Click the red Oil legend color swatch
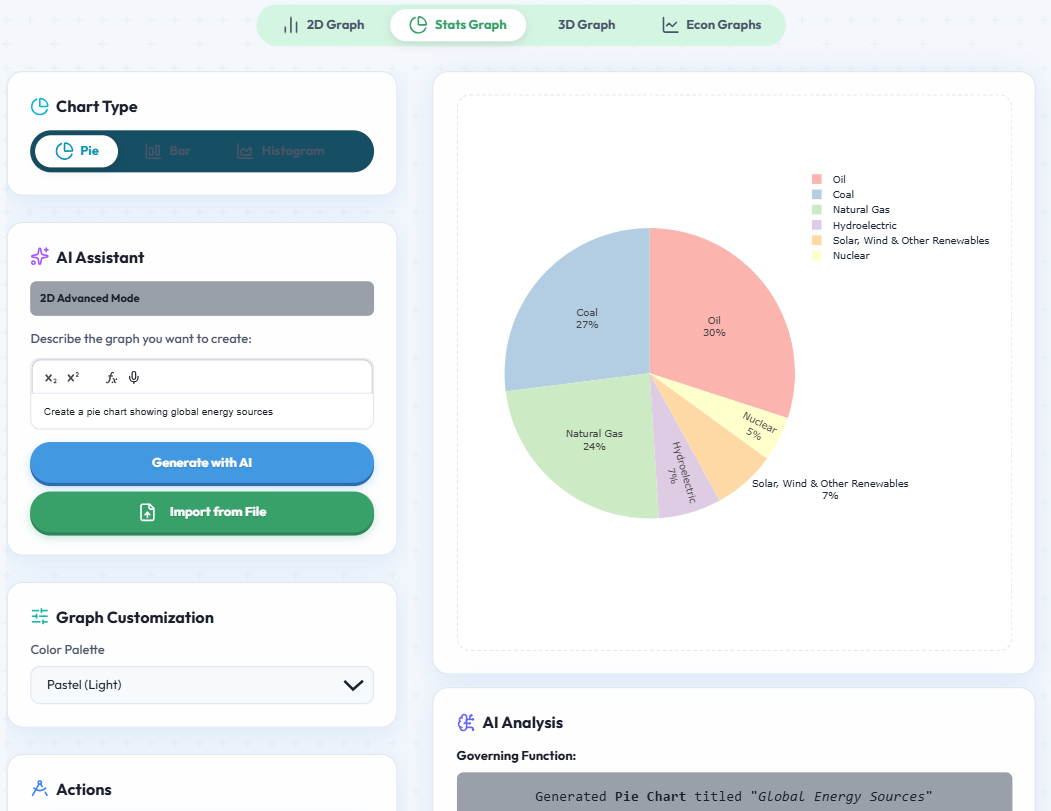Viewport: 1051px width, 811px height. pyautogui.click(x=818, y=179)
